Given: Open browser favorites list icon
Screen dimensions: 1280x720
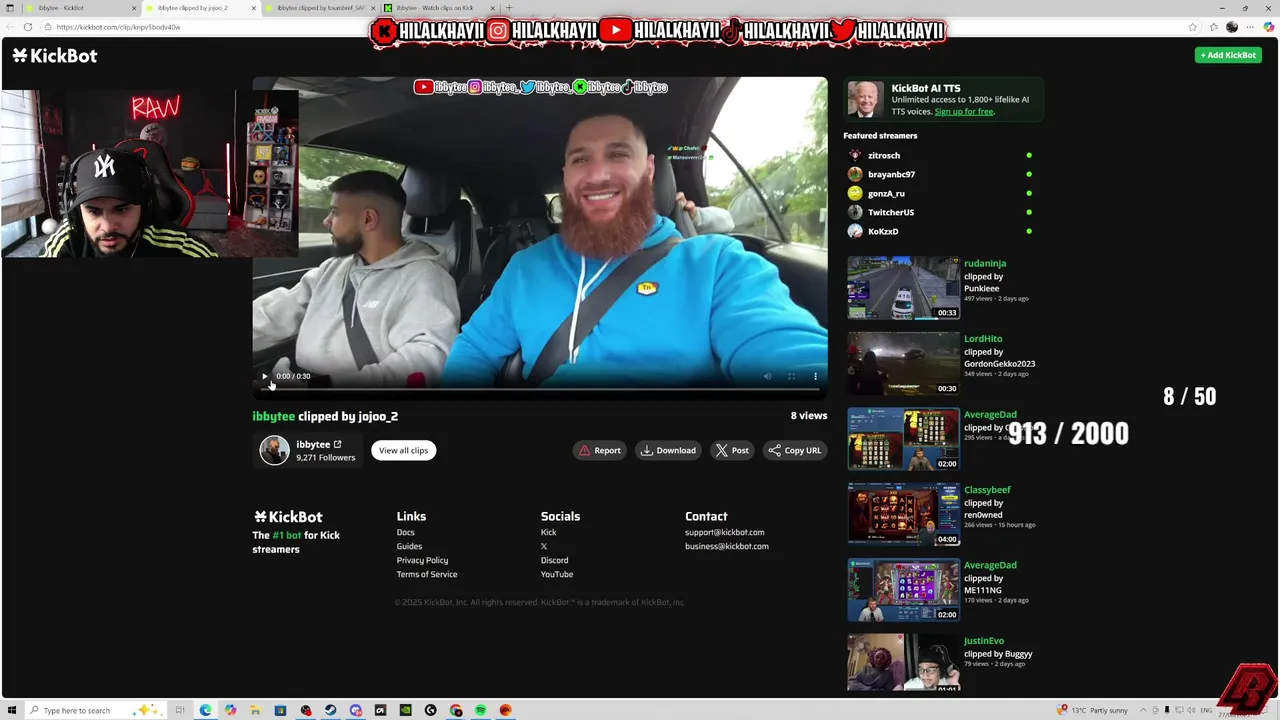Looking at the screenshot, I should click(1213, 27).
